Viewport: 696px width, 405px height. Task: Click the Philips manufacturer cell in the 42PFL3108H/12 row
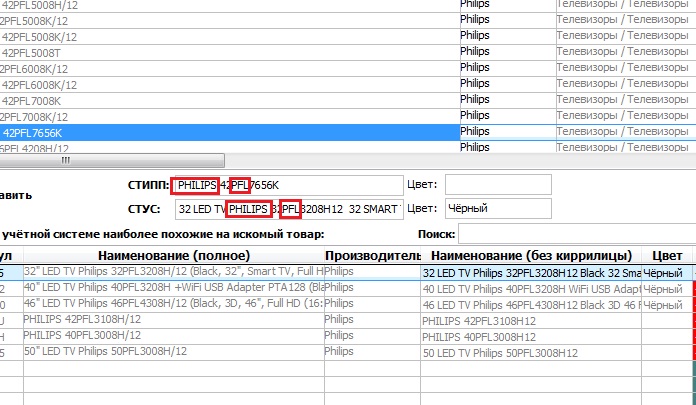(x=372, y=320)
